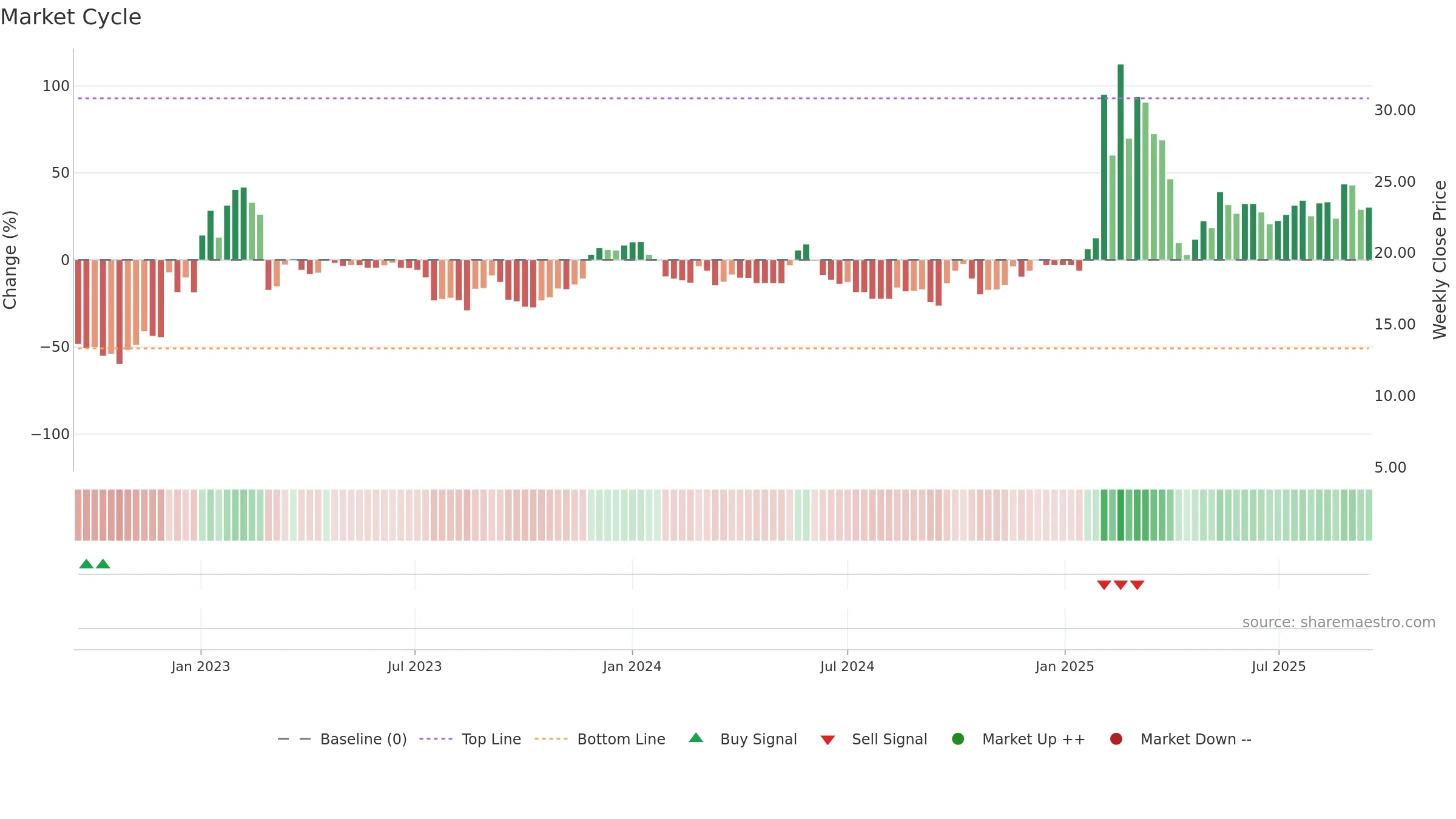This screenshot has width=1456, height=819.
Task: Click the Jul 2024 axis label
Action: tap(847, 667)
